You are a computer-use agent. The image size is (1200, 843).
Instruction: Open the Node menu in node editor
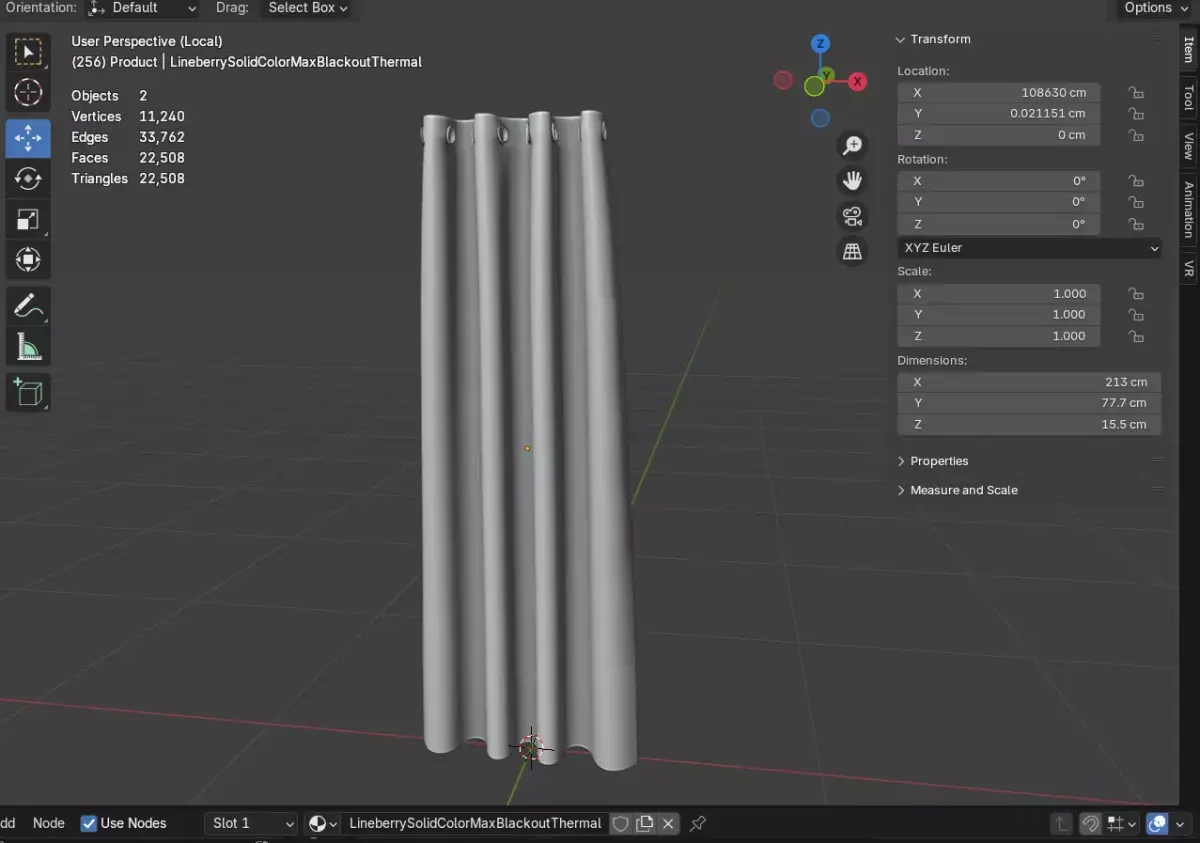tap(49, 824)
